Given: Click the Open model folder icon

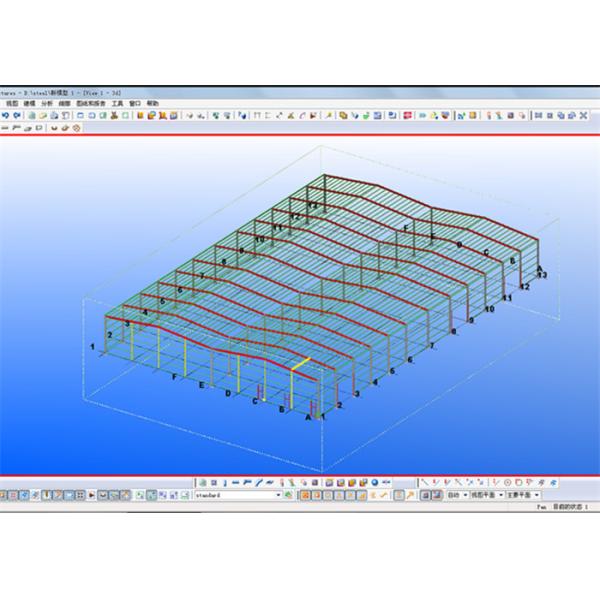Looking at the screenshot, I should pyautogui.click(x=44, y=115).
